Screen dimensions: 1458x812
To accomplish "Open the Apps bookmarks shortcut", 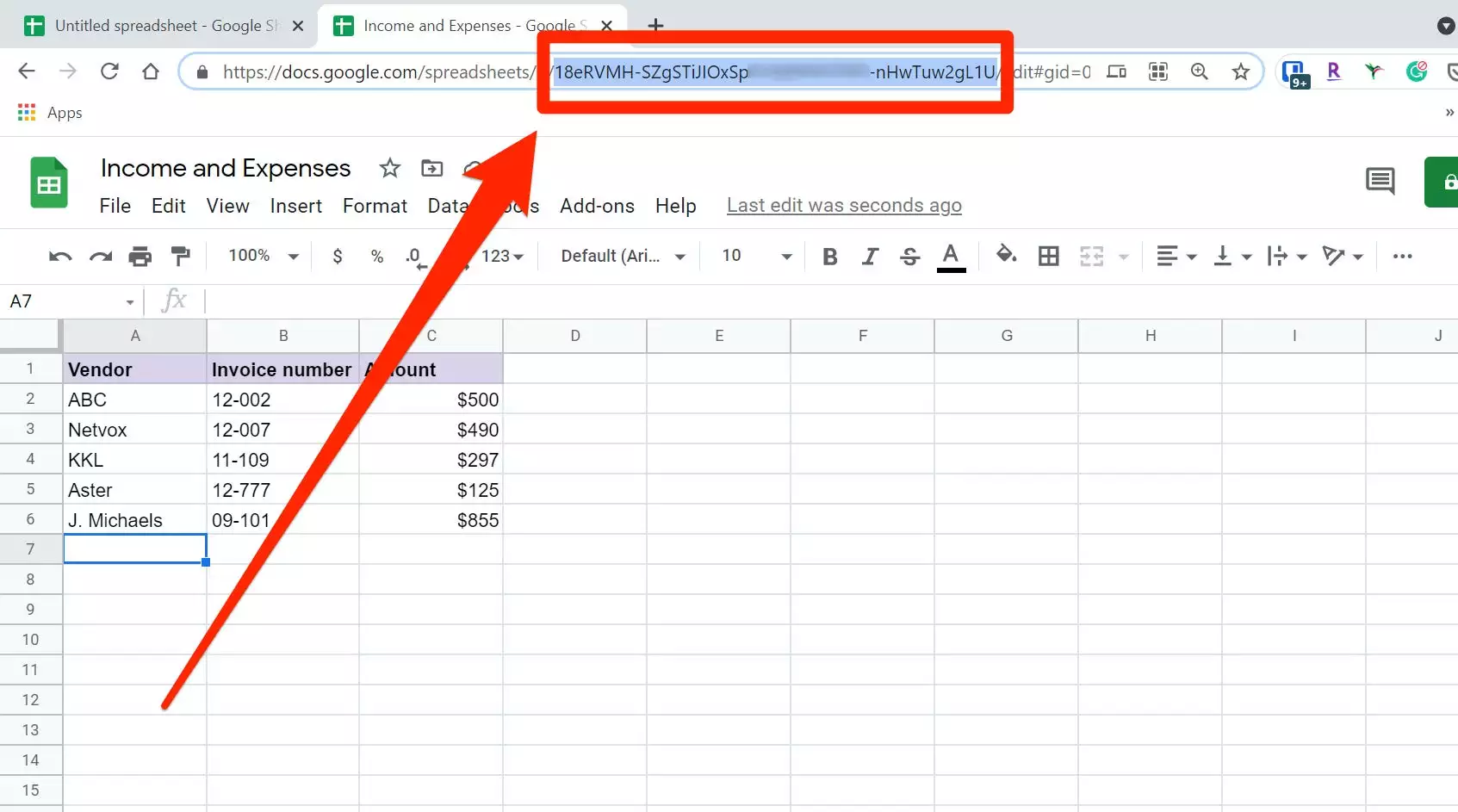I will click(x=50, y=113).
